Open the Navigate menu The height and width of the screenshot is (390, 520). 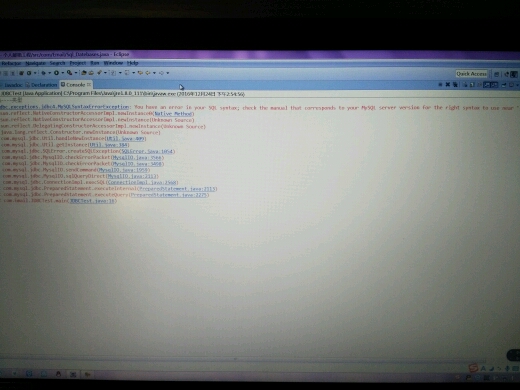(x=36, y=63)
